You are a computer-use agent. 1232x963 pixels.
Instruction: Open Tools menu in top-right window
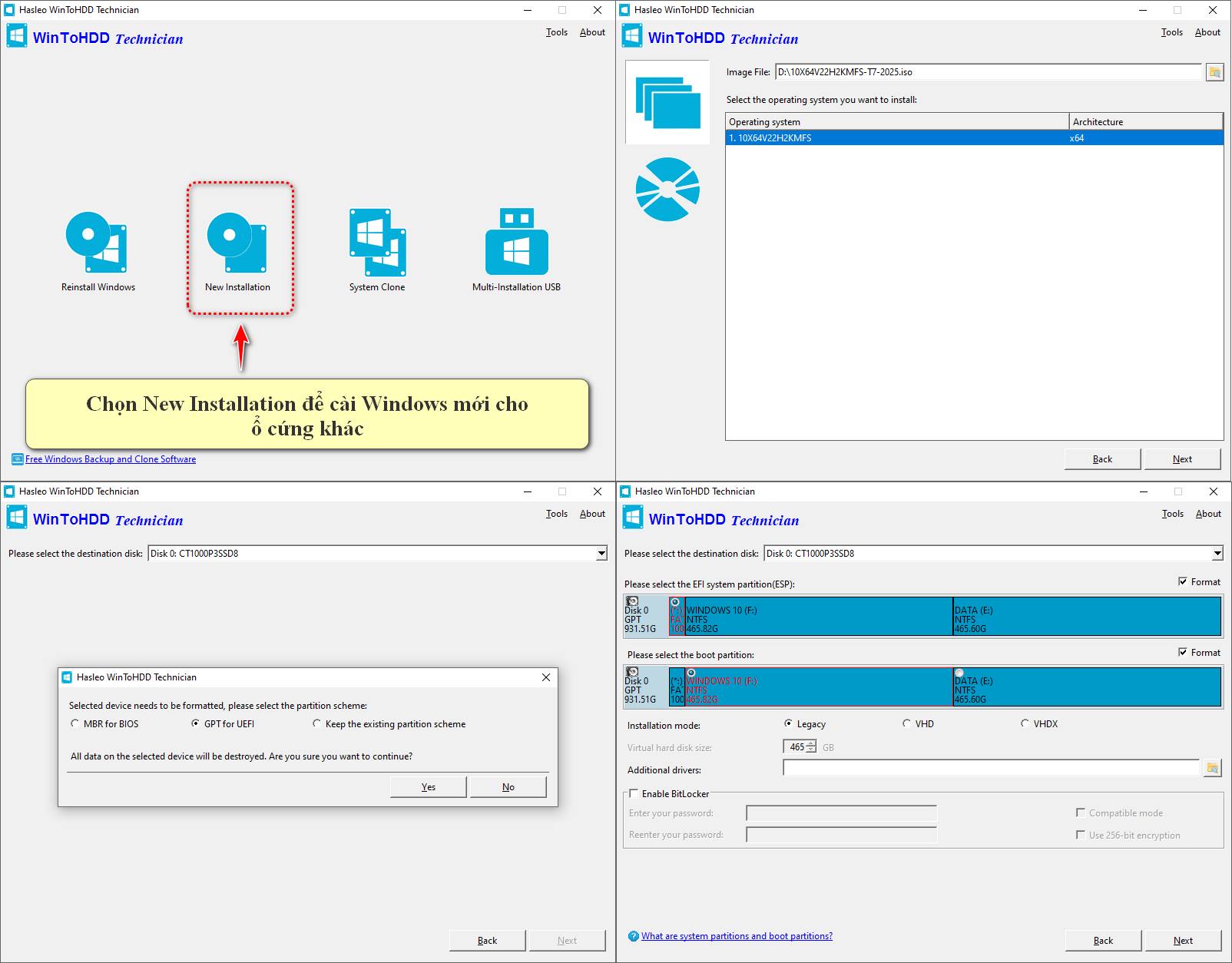tap(1172, 32)
